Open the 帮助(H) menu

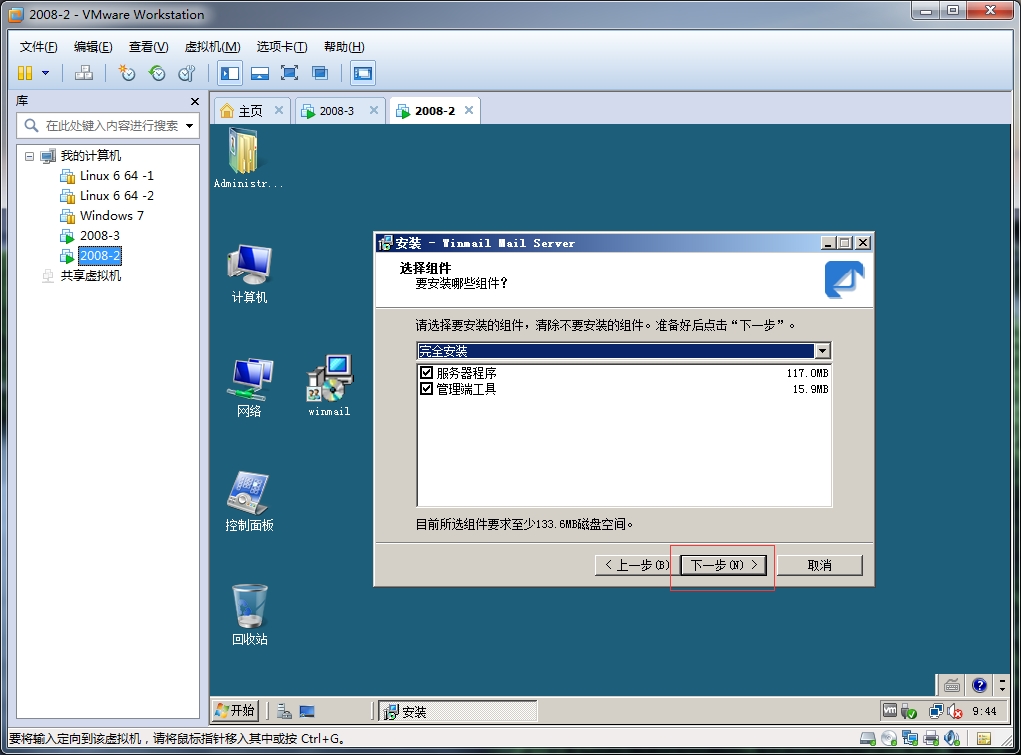coord(344,47)
